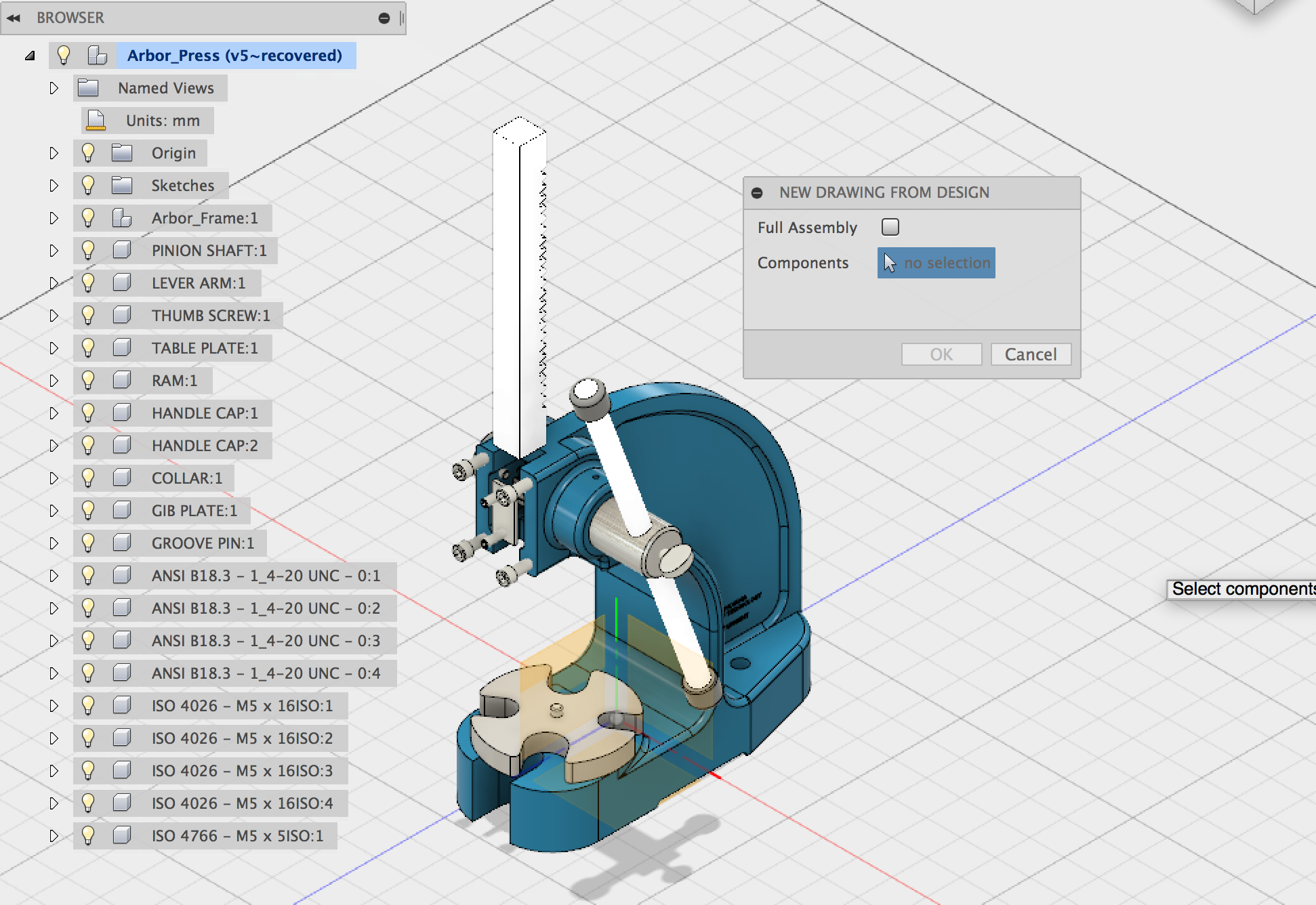Expand the RAM:1 node
This screenshot has width=1316, height=905.
(x=54, y=381)
